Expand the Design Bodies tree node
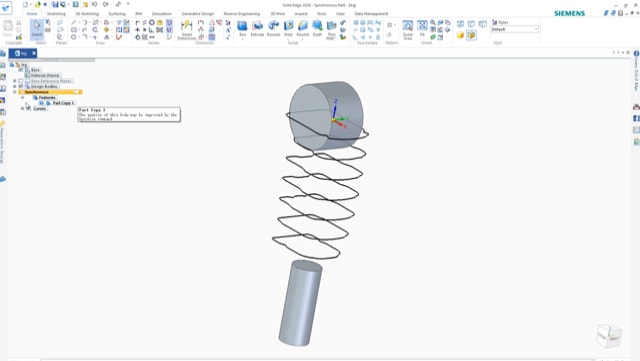The width and height of the screenshot is (640, 361). (x=15, y=86)
